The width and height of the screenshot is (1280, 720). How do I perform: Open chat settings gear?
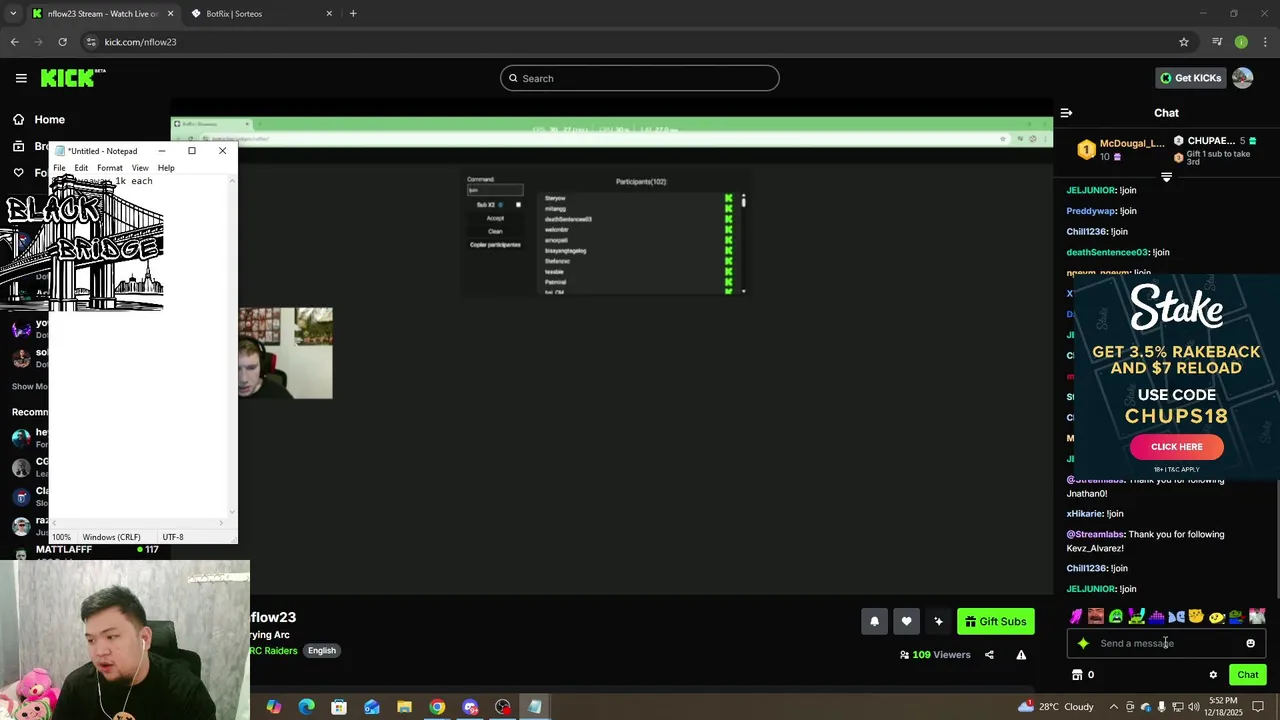[x=1213, y=675]
